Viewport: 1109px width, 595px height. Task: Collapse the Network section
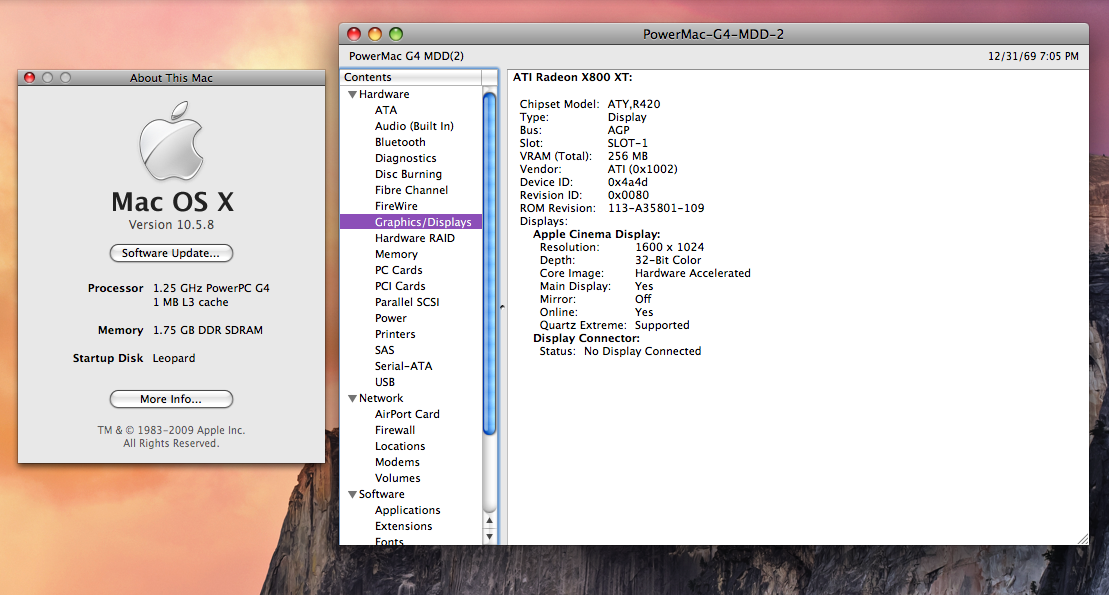point(352,397)
